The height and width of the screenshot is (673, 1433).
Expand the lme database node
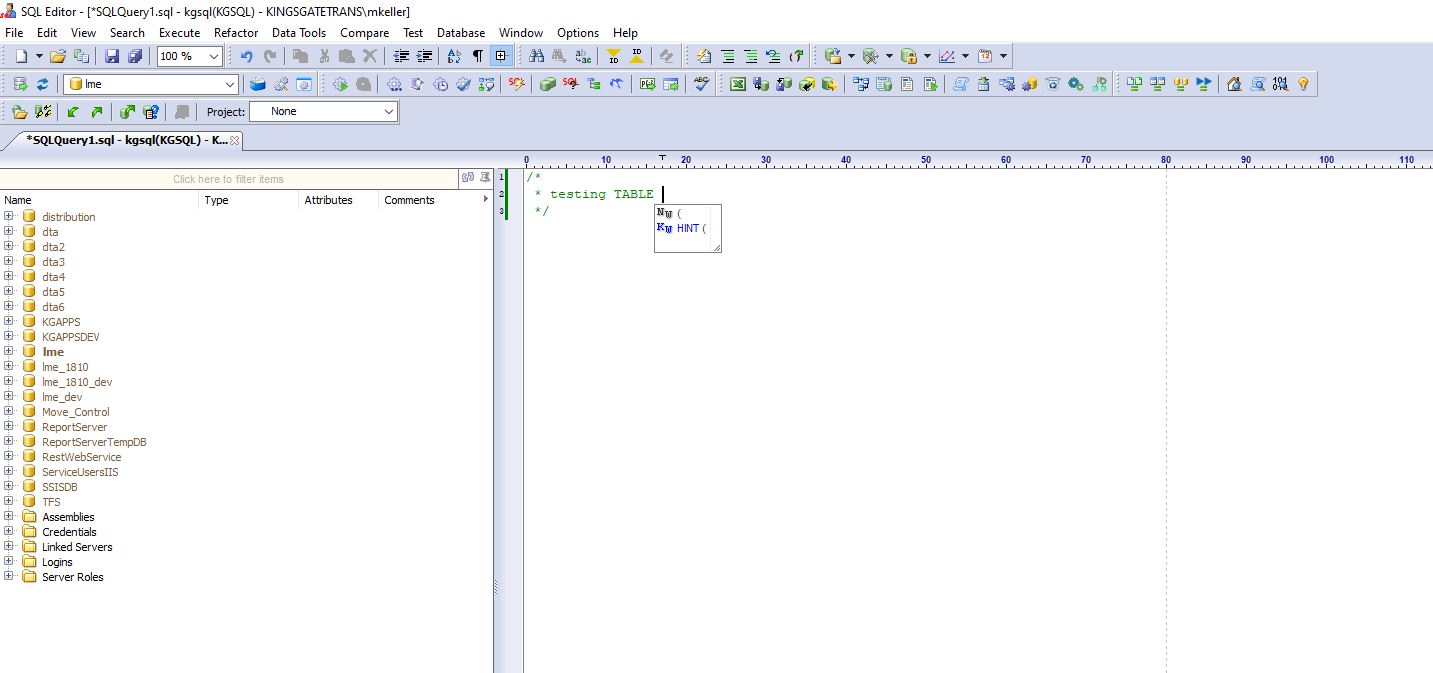(x=9, y=351)
